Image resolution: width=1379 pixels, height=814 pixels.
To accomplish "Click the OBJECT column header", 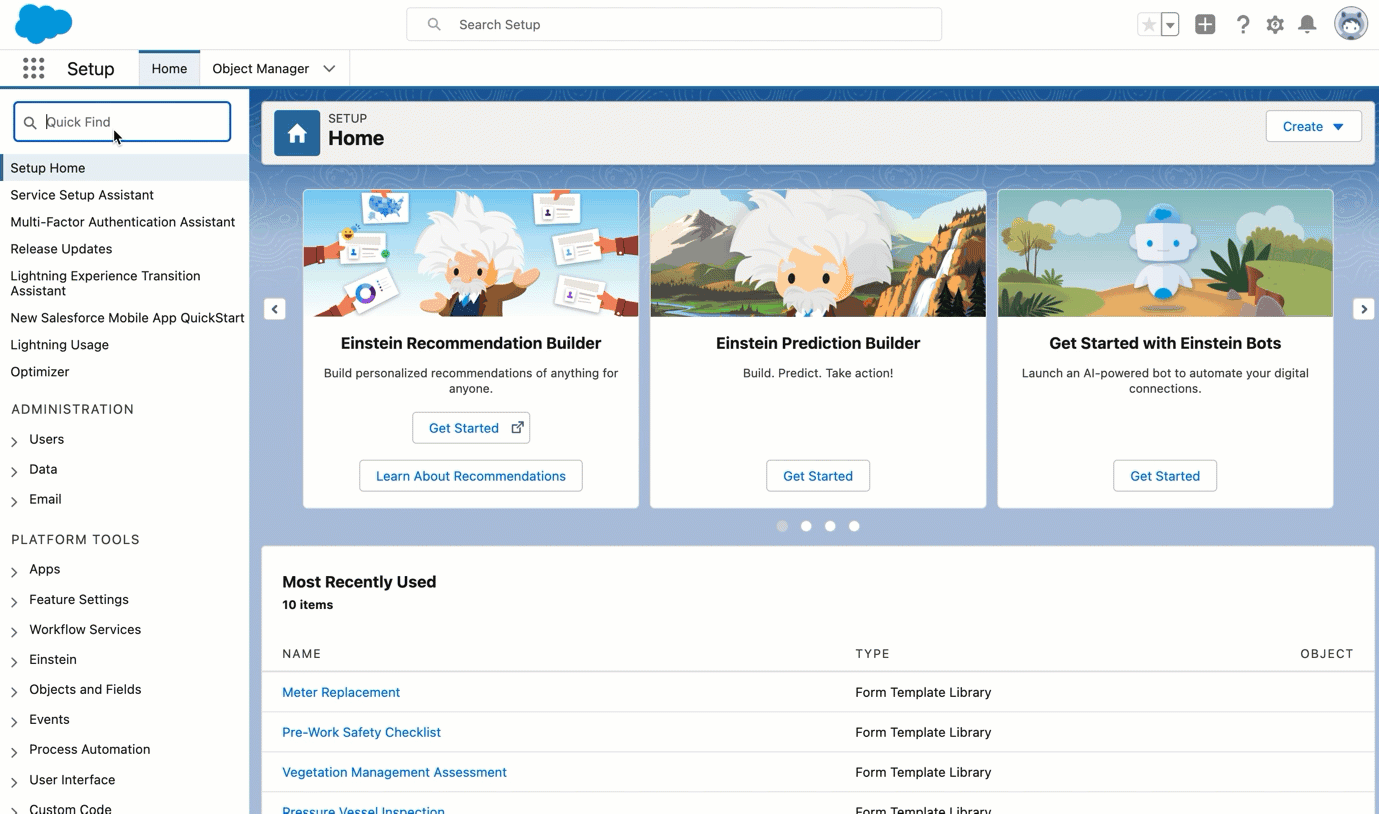I will 1326,654.
